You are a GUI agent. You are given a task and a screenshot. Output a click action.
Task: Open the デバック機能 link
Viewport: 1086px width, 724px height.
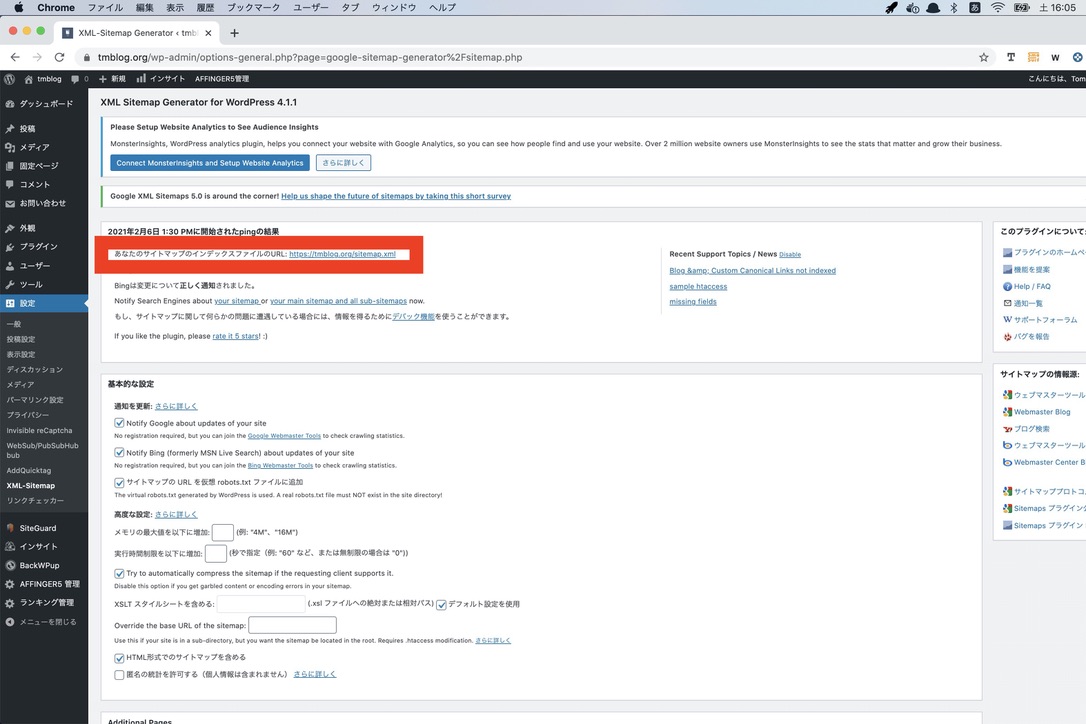coord(413,317)
